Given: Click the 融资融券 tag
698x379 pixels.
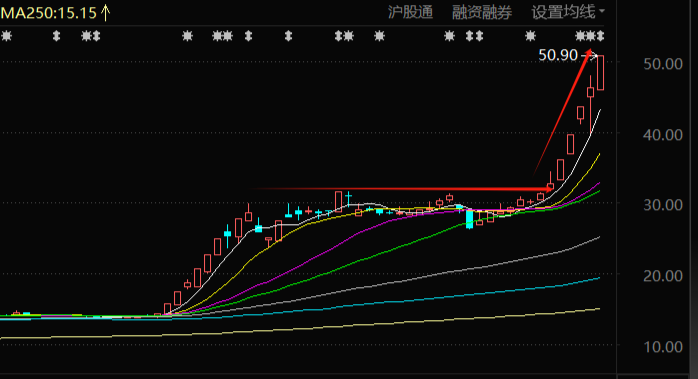Looking at the screenshot, I should pyautogui.click(x=482, y=12).
